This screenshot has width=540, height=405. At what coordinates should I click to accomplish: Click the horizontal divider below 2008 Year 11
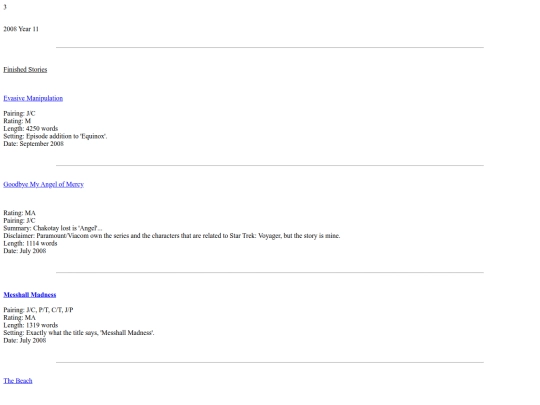270,48
